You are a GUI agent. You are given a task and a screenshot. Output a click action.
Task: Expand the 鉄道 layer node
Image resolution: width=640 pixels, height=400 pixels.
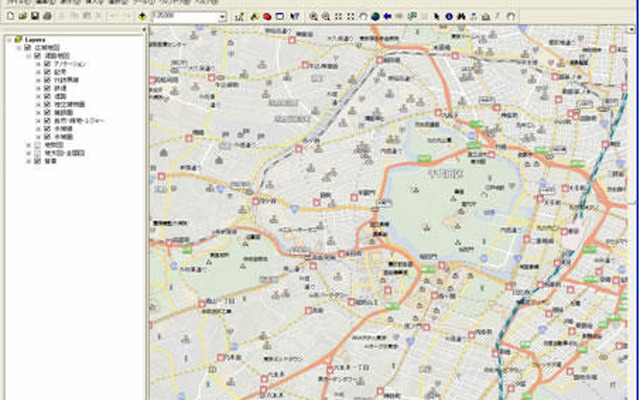click(38, 88)
